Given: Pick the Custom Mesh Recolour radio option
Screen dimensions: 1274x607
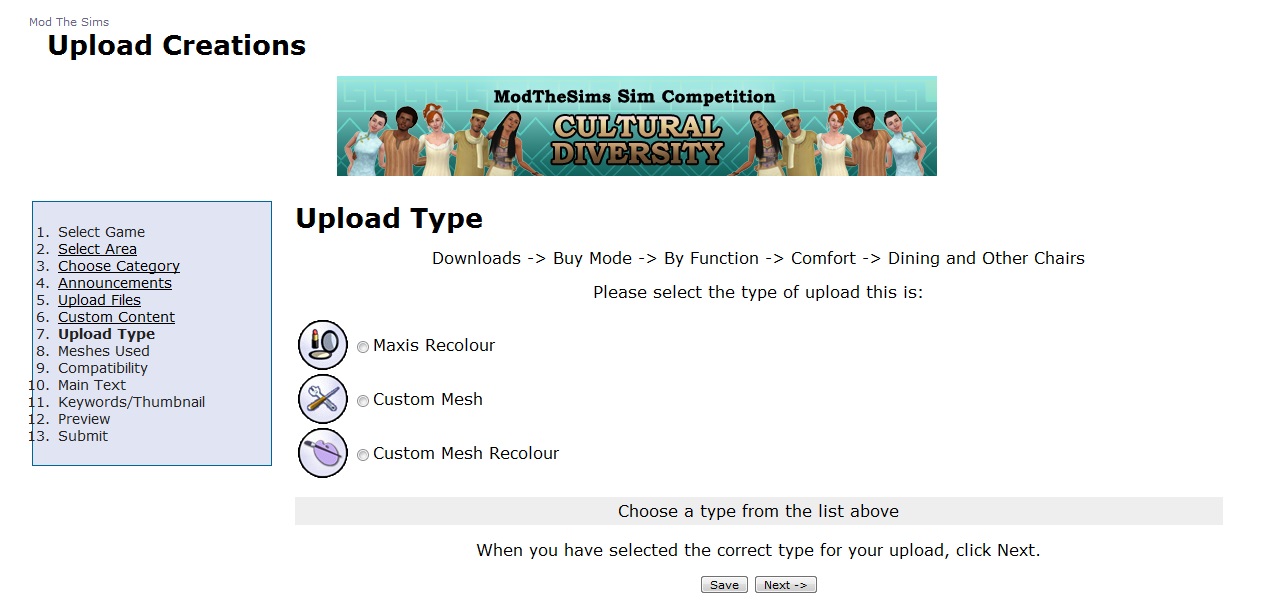Looking at the screenshot, I should point(363,455).
